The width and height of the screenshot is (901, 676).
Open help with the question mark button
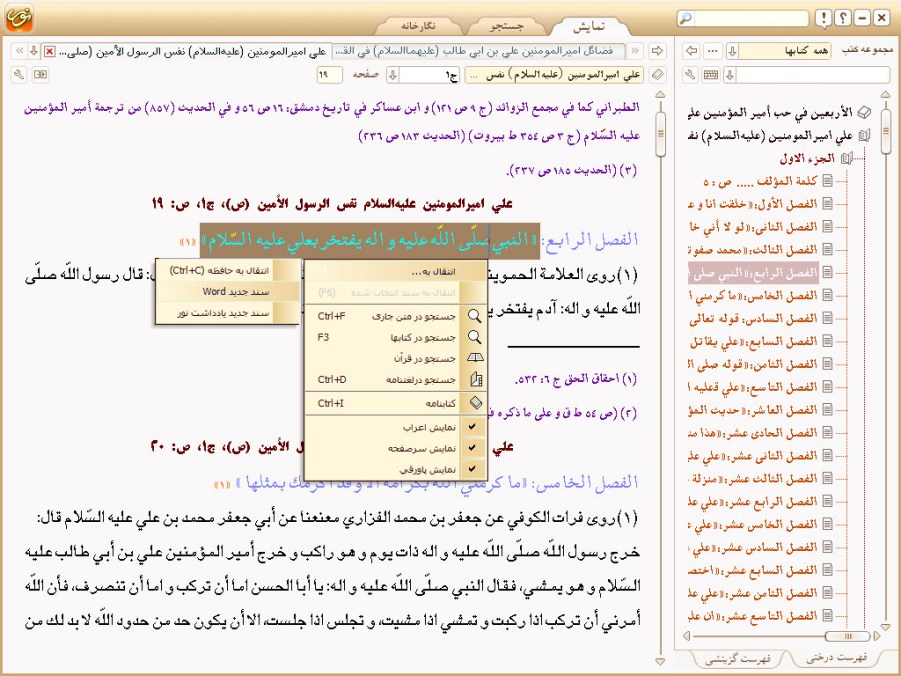(x=842, y=18)
